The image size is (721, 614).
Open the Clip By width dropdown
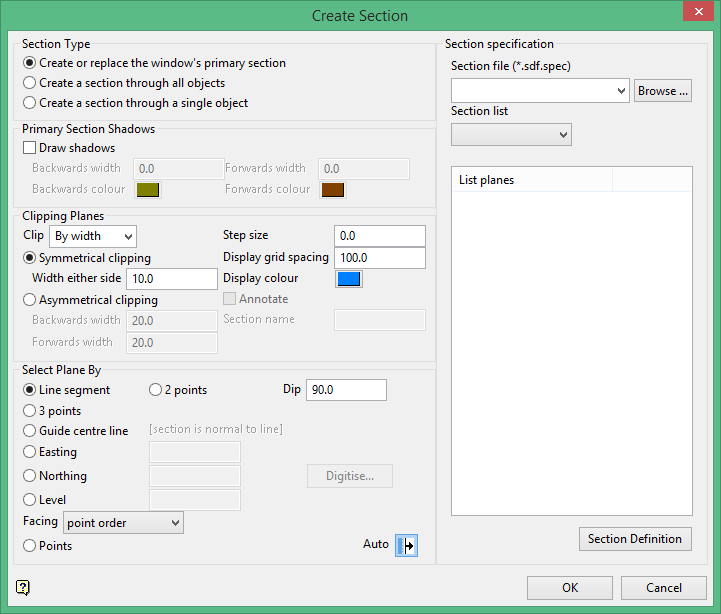[x=93, y=237]
